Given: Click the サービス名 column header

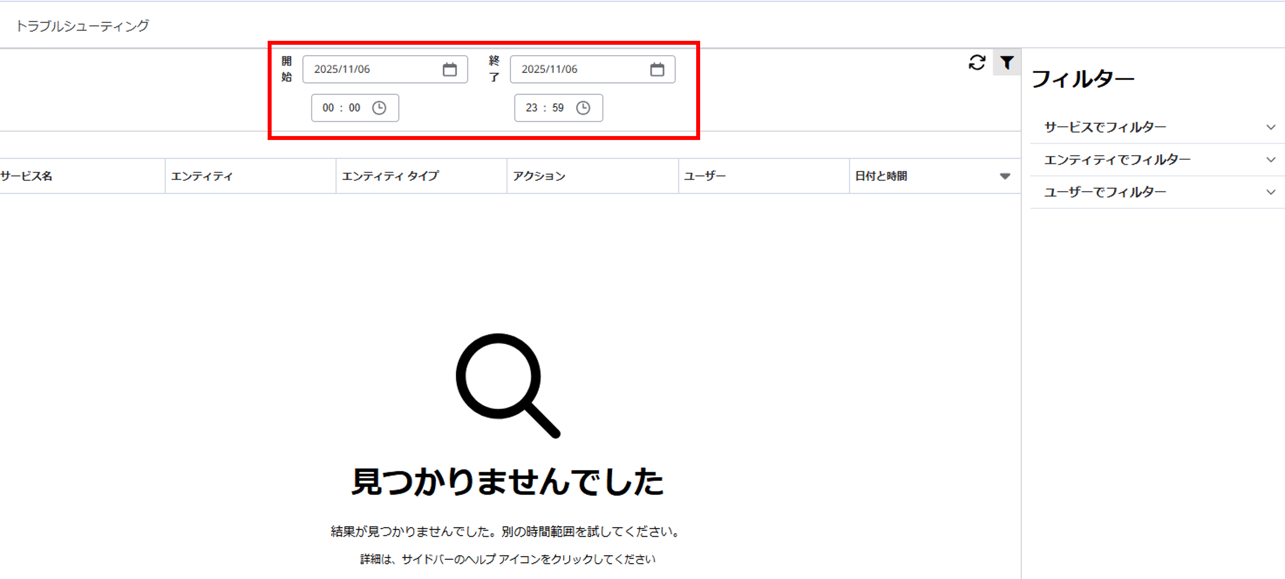Looking at the screenshot, I should tap(27, 176).
